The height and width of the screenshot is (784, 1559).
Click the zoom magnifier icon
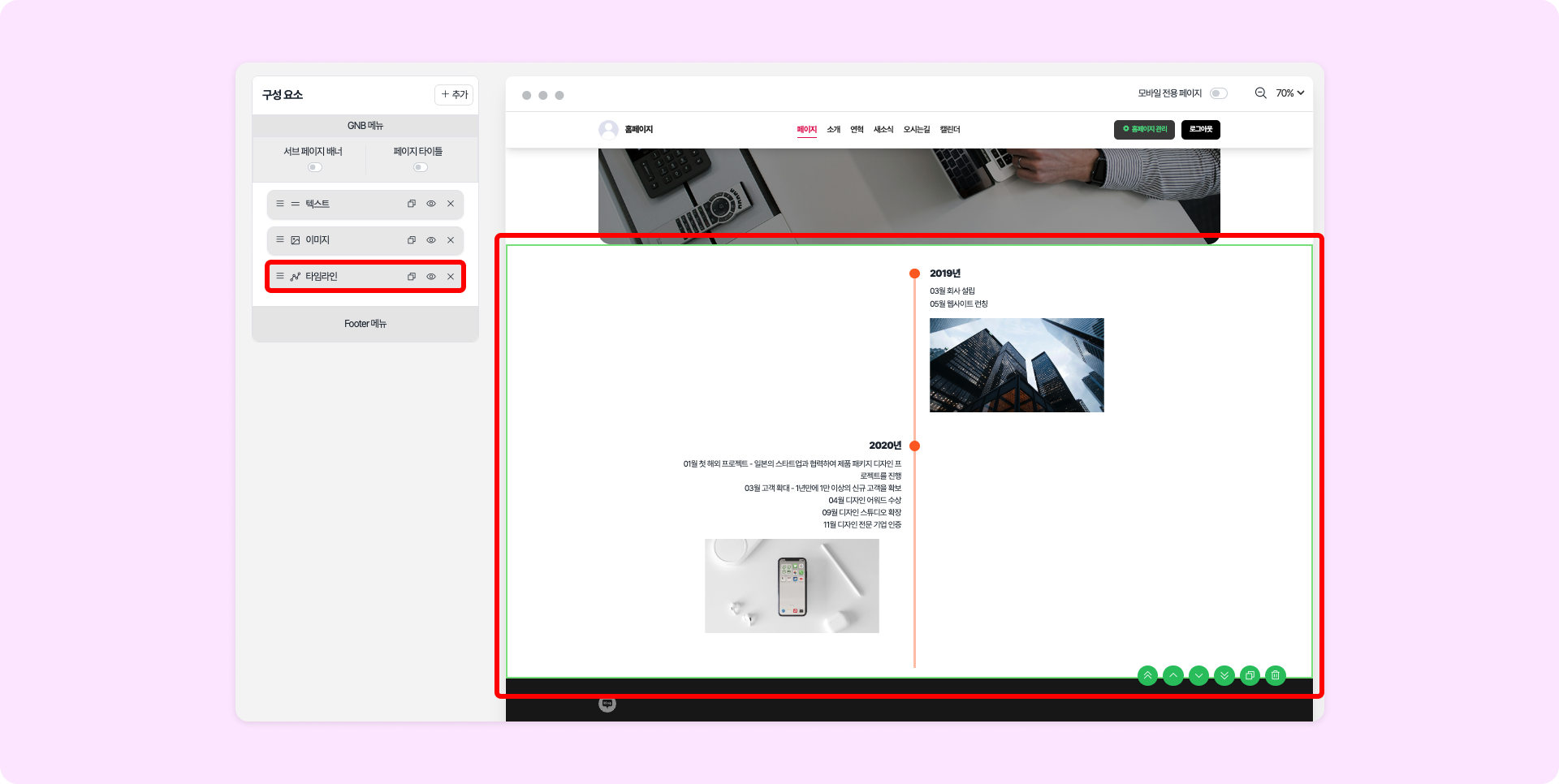click(1261, 93)
